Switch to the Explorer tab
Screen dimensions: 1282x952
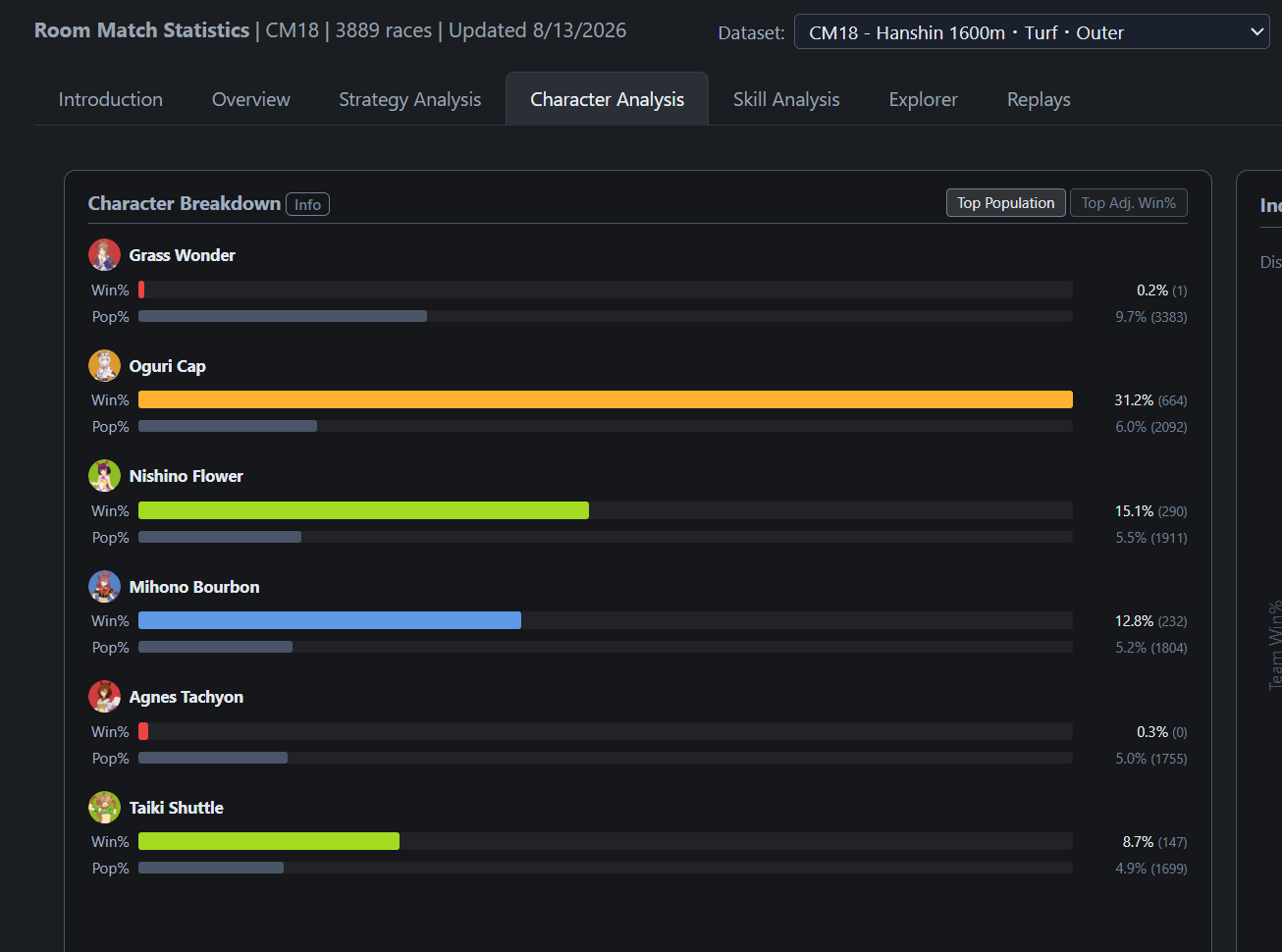click(x=924, y=99)
